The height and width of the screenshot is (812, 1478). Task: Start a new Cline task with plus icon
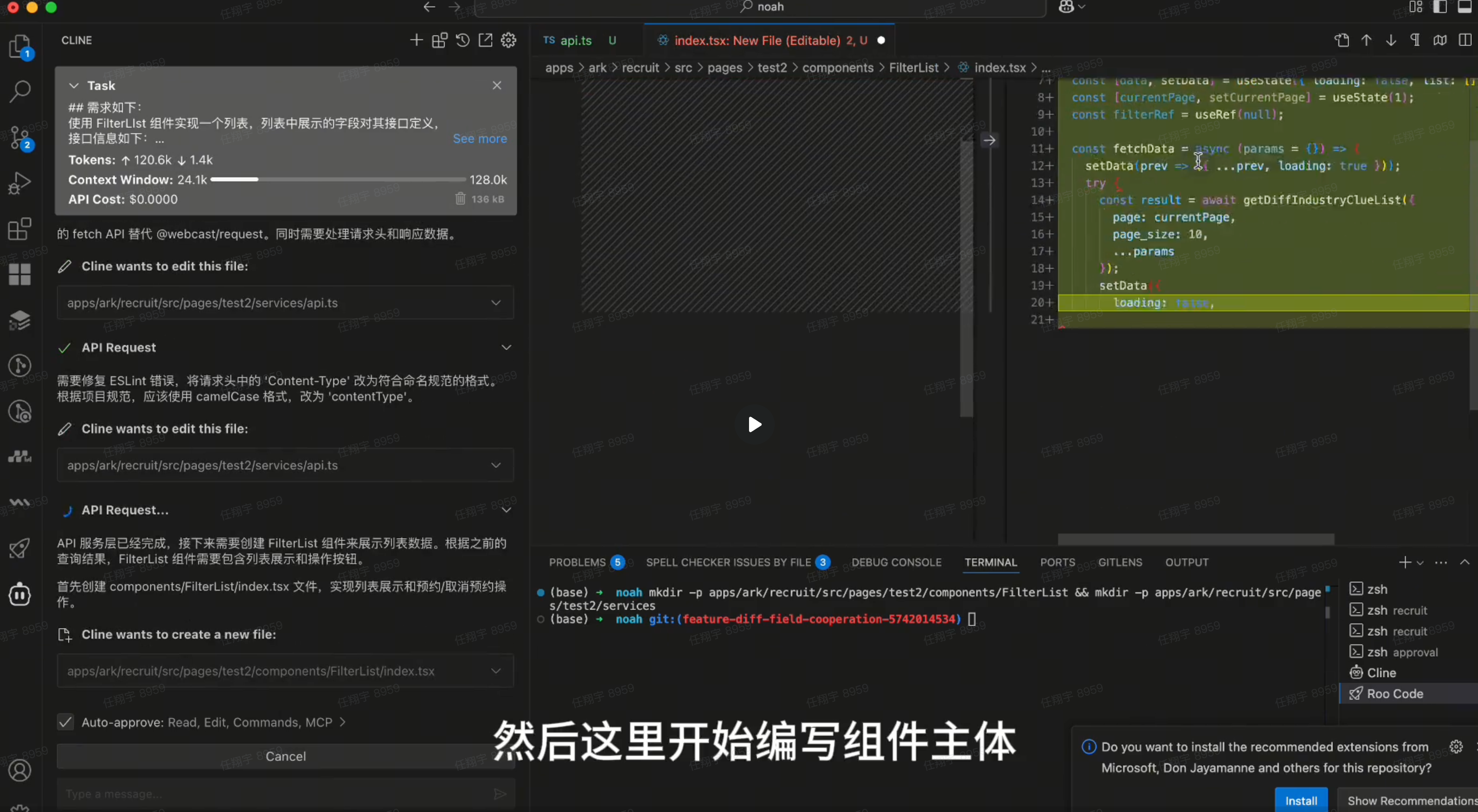(416, 40)
